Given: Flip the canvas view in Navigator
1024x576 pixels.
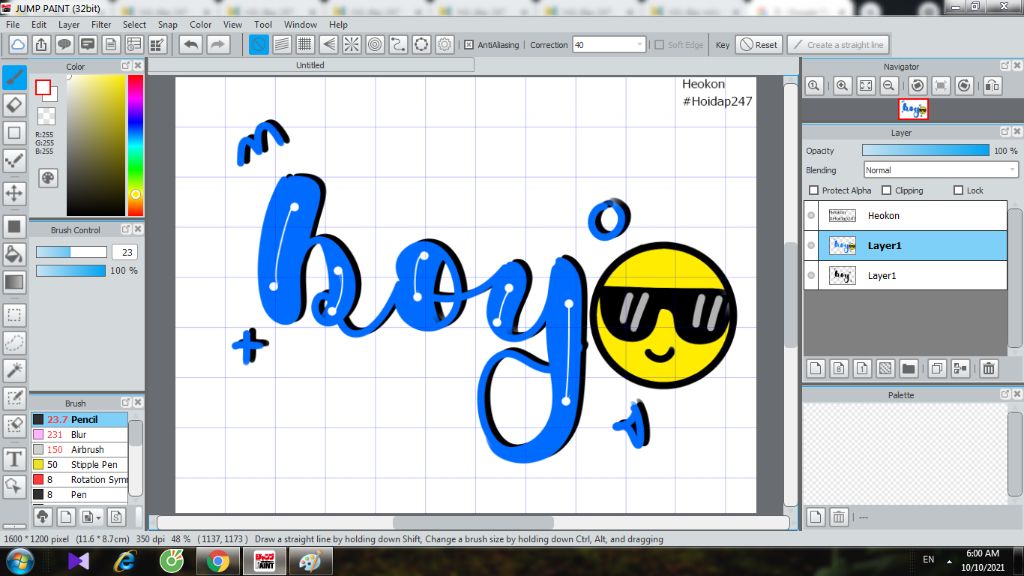Looking at the screenshot, I should (x=993, y=86).
